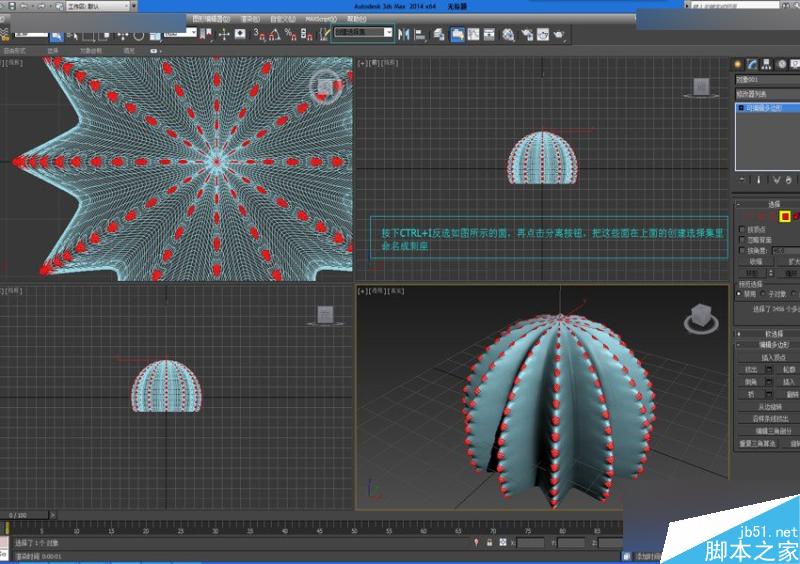This screenshot has height=564, width=800.
Task: Click frame 50 on the timeline
Action: pos(354,530)
